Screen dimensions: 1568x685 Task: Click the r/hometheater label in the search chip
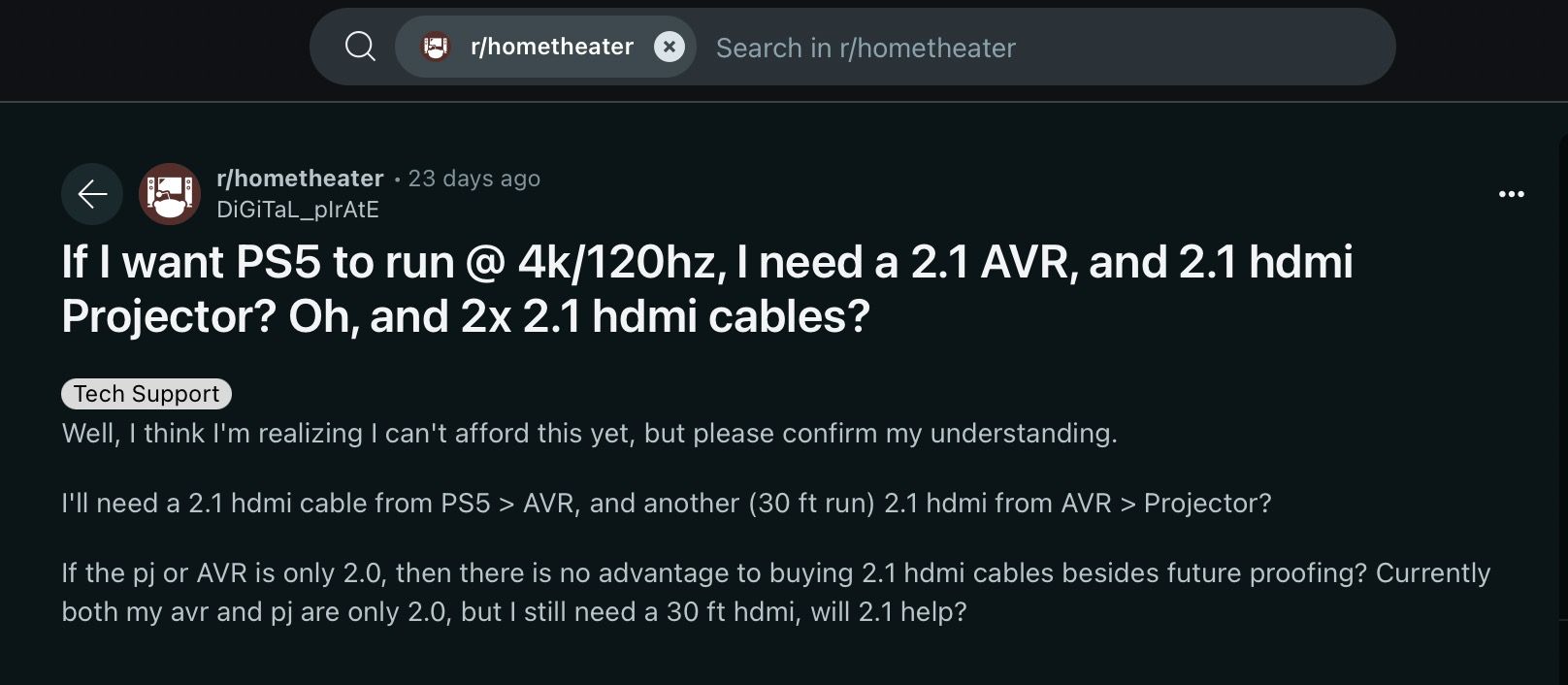tap(551, 47)
